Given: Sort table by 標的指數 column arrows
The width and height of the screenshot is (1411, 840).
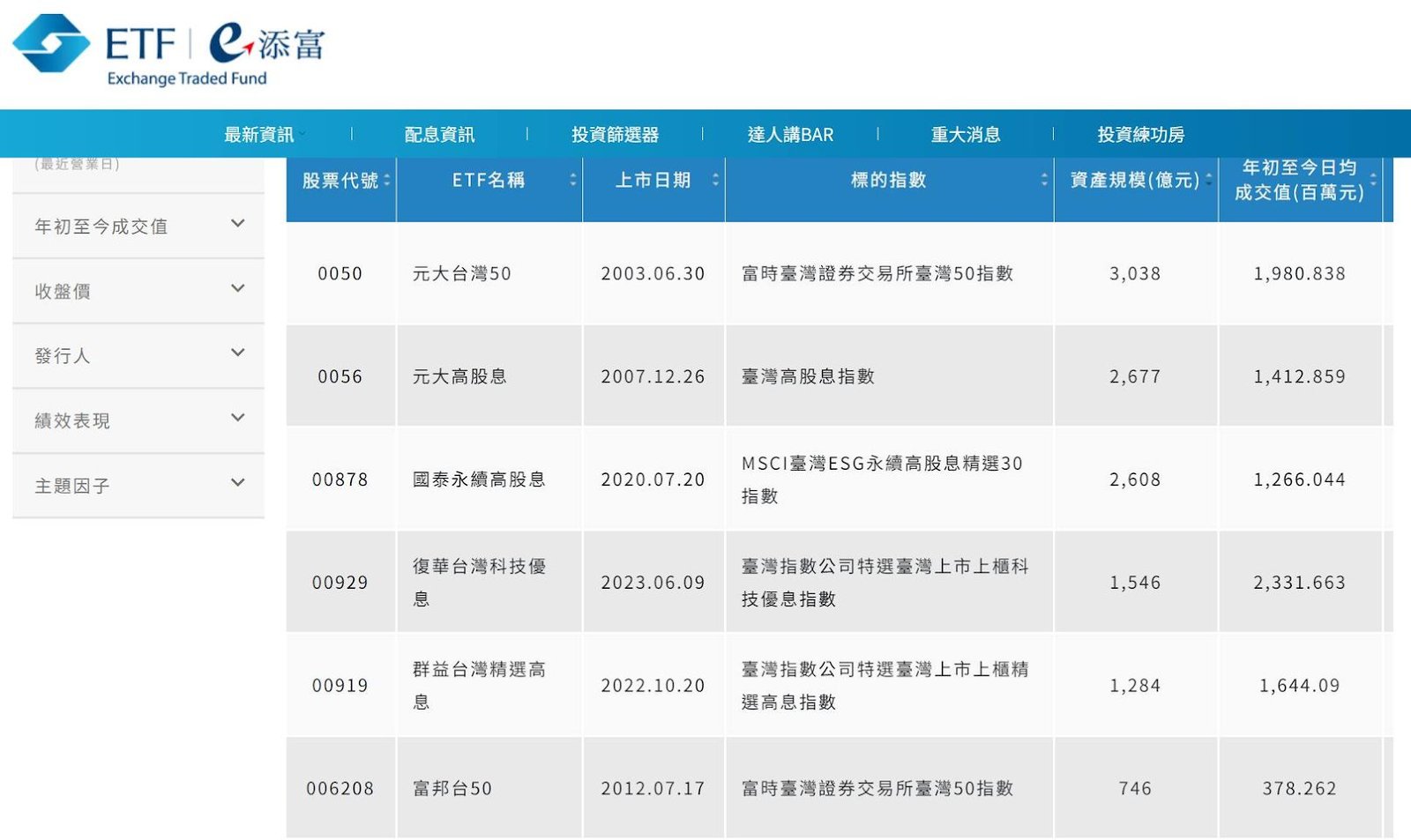Looking at the screenshot, I should (x=1044, y=180).
